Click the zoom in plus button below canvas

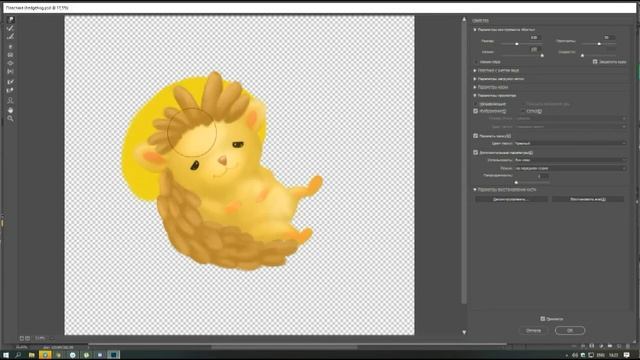[27, 338]
